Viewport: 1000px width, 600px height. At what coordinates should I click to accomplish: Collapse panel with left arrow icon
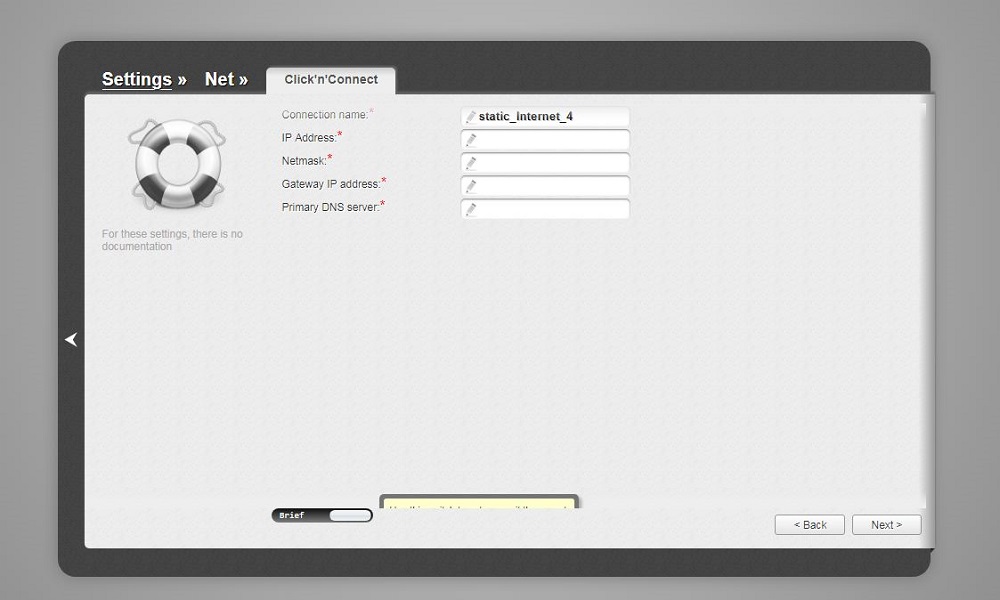(x=71, y=339)
